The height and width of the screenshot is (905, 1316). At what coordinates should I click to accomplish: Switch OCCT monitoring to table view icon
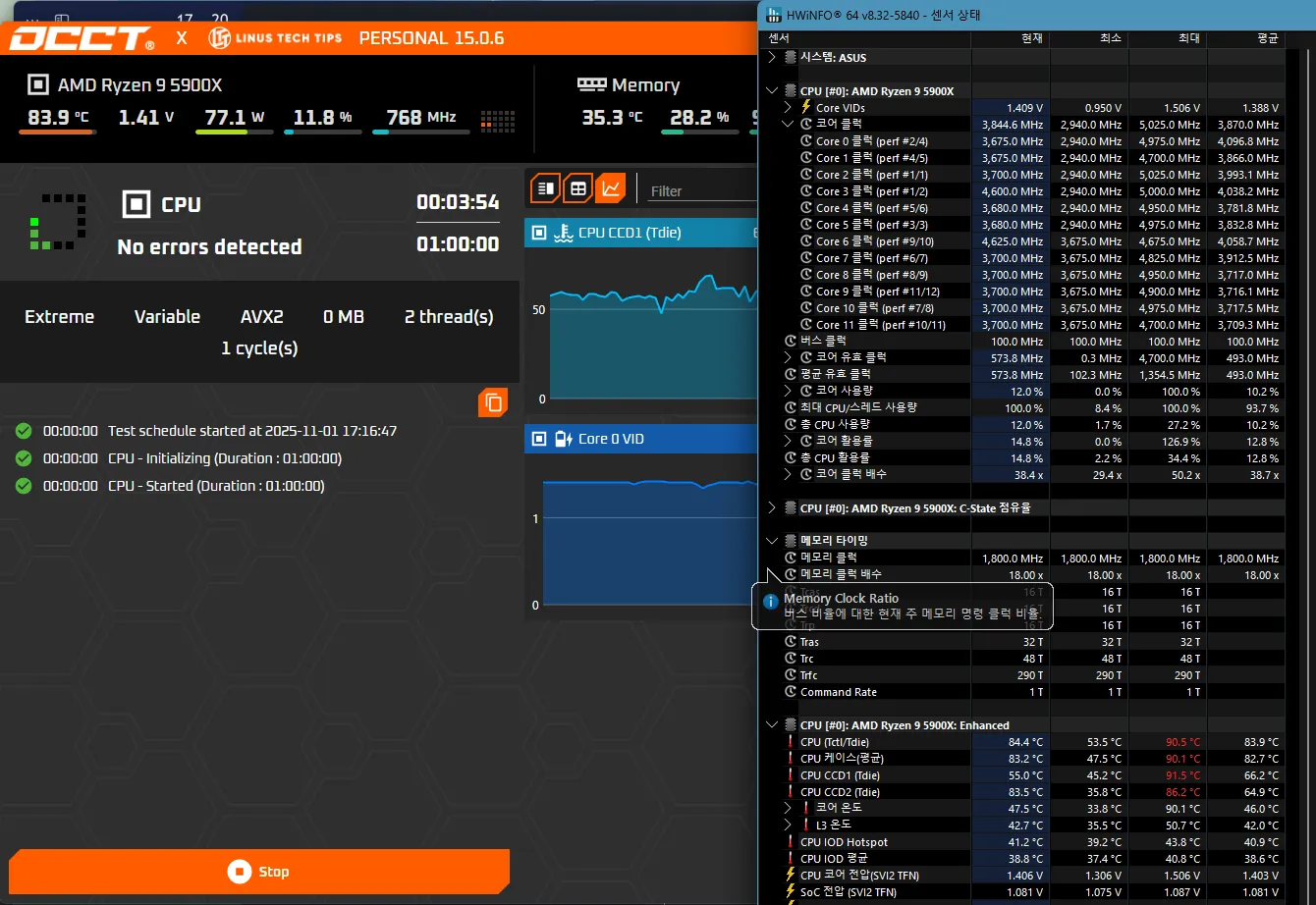[578, 187]
